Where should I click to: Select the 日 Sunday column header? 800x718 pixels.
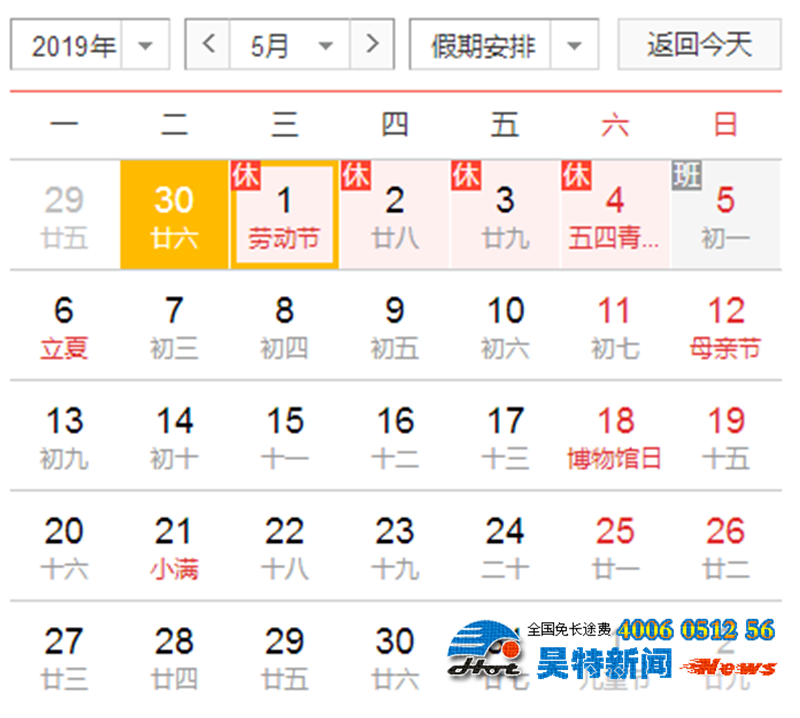pos(725,125)
